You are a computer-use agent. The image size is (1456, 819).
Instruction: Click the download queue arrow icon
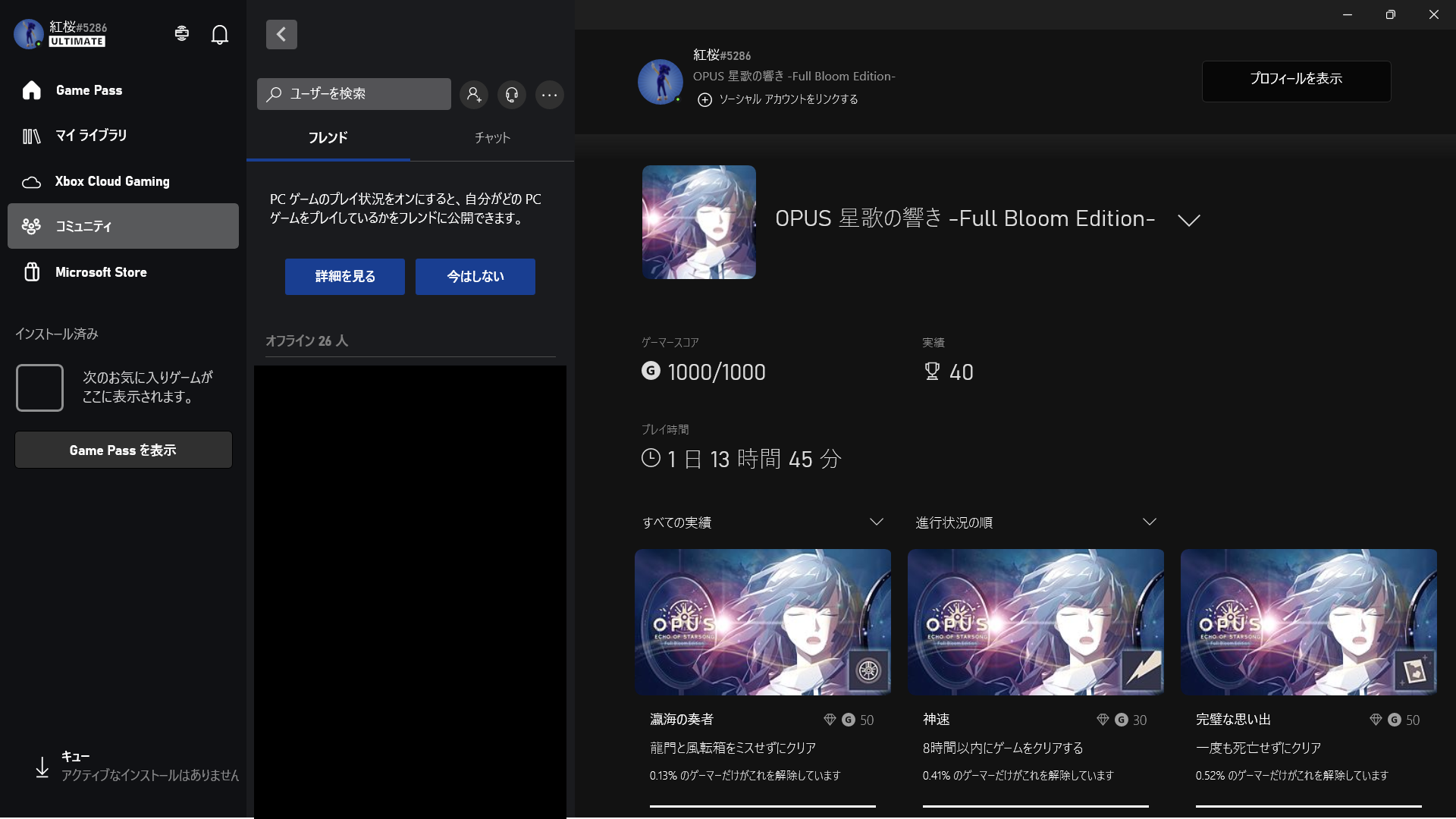[x=42, y=767]
